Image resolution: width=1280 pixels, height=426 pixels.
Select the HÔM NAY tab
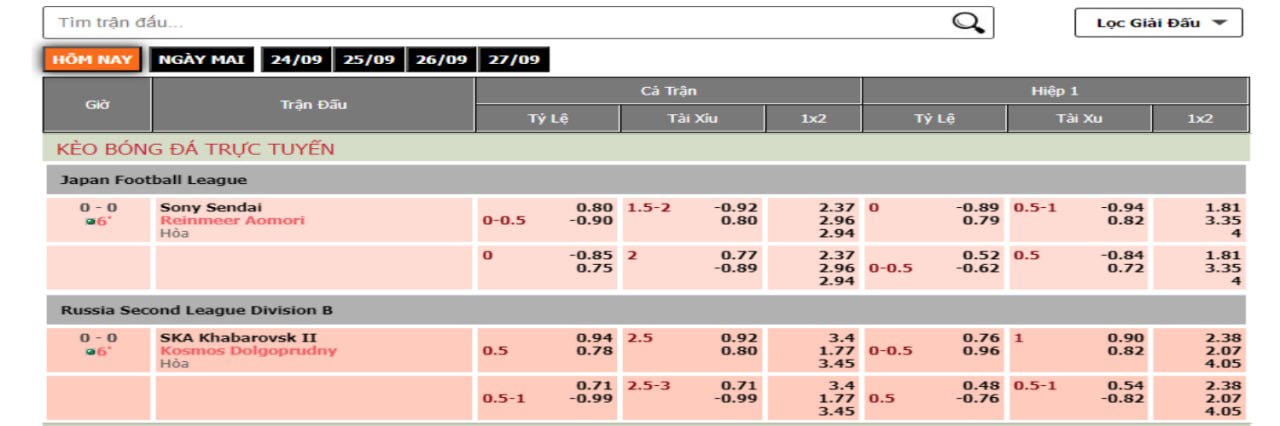click(x=92, y=60)
